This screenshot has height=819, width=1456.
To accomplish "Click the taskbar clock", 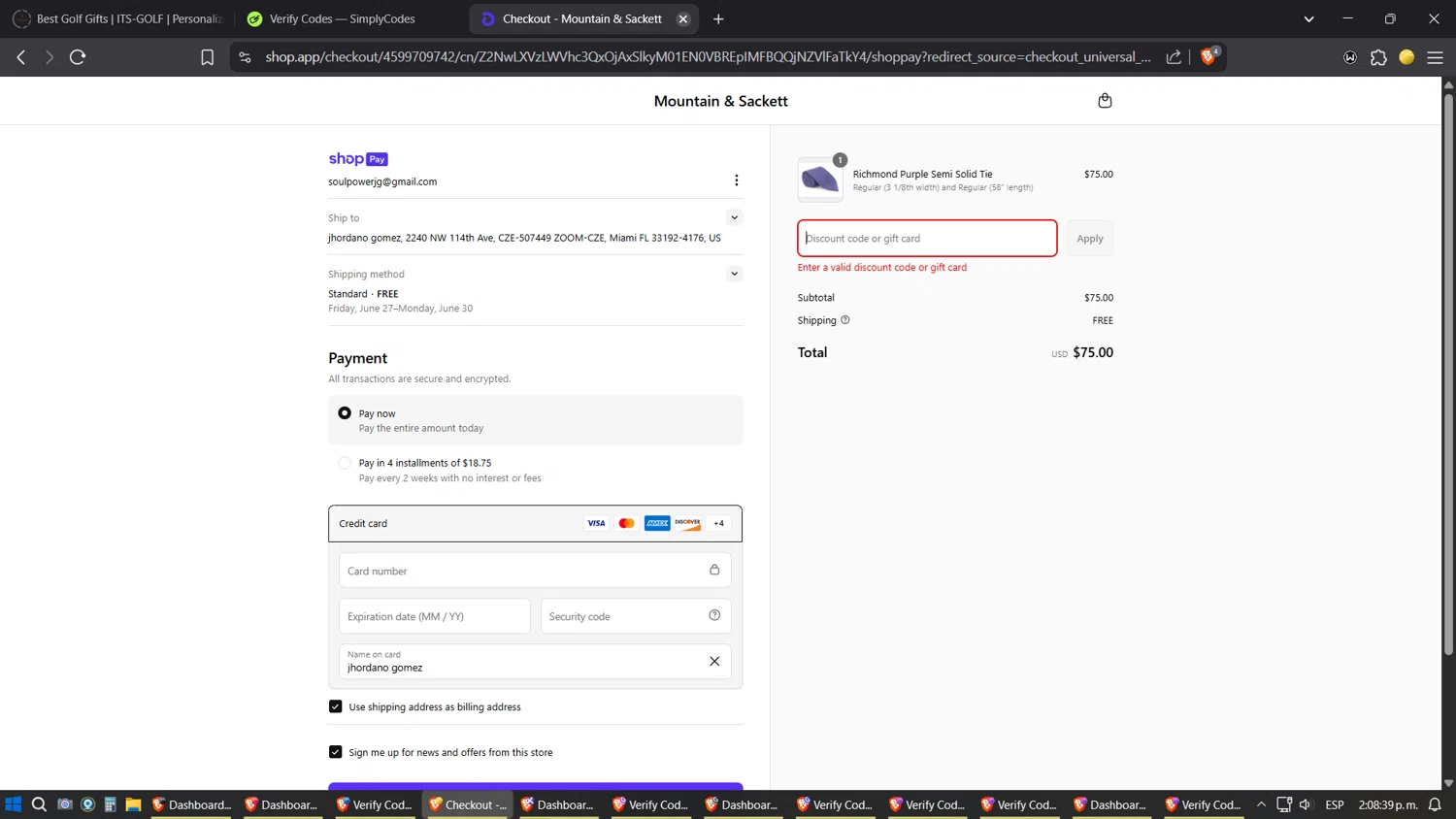I will coord(1388,804).
